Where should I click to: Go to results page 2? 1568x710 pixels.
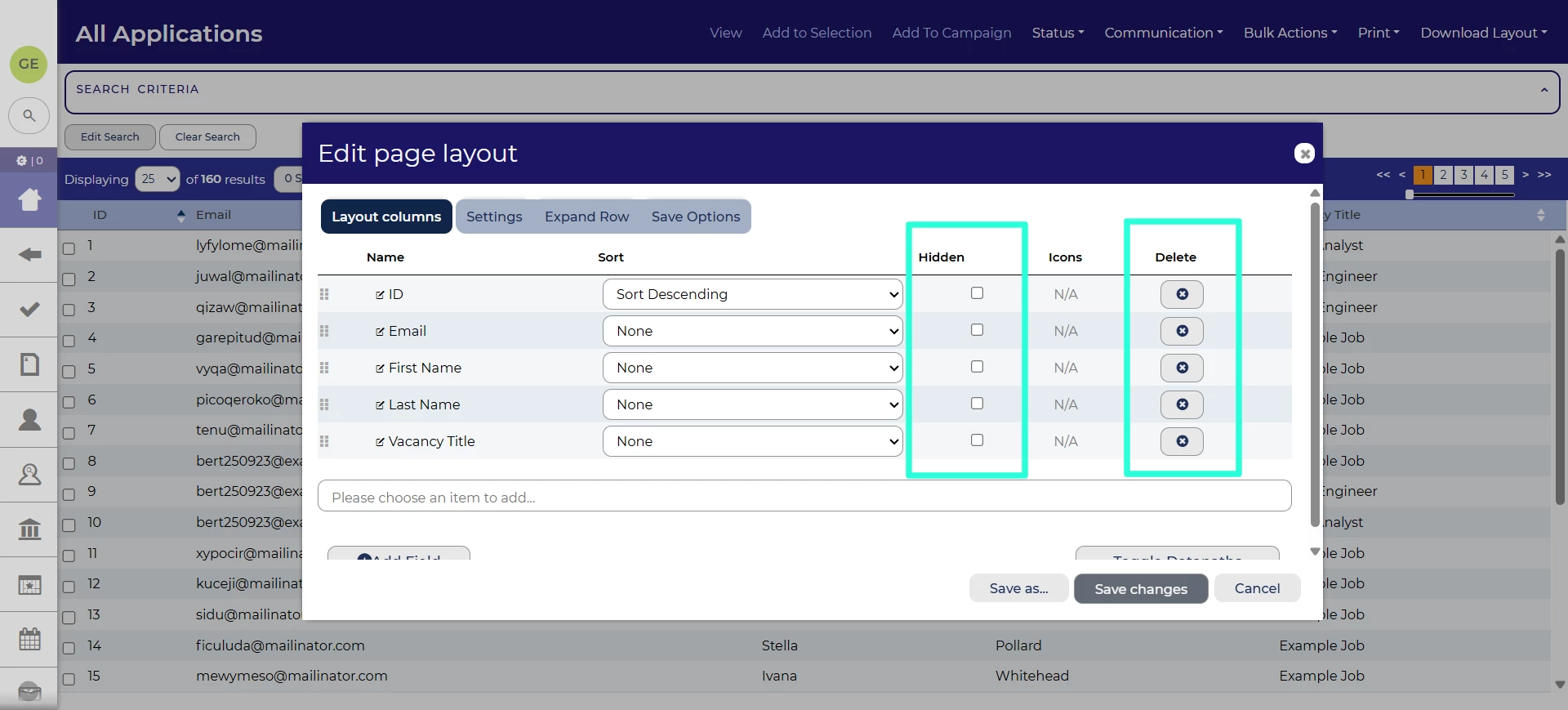click(1443, 175)
